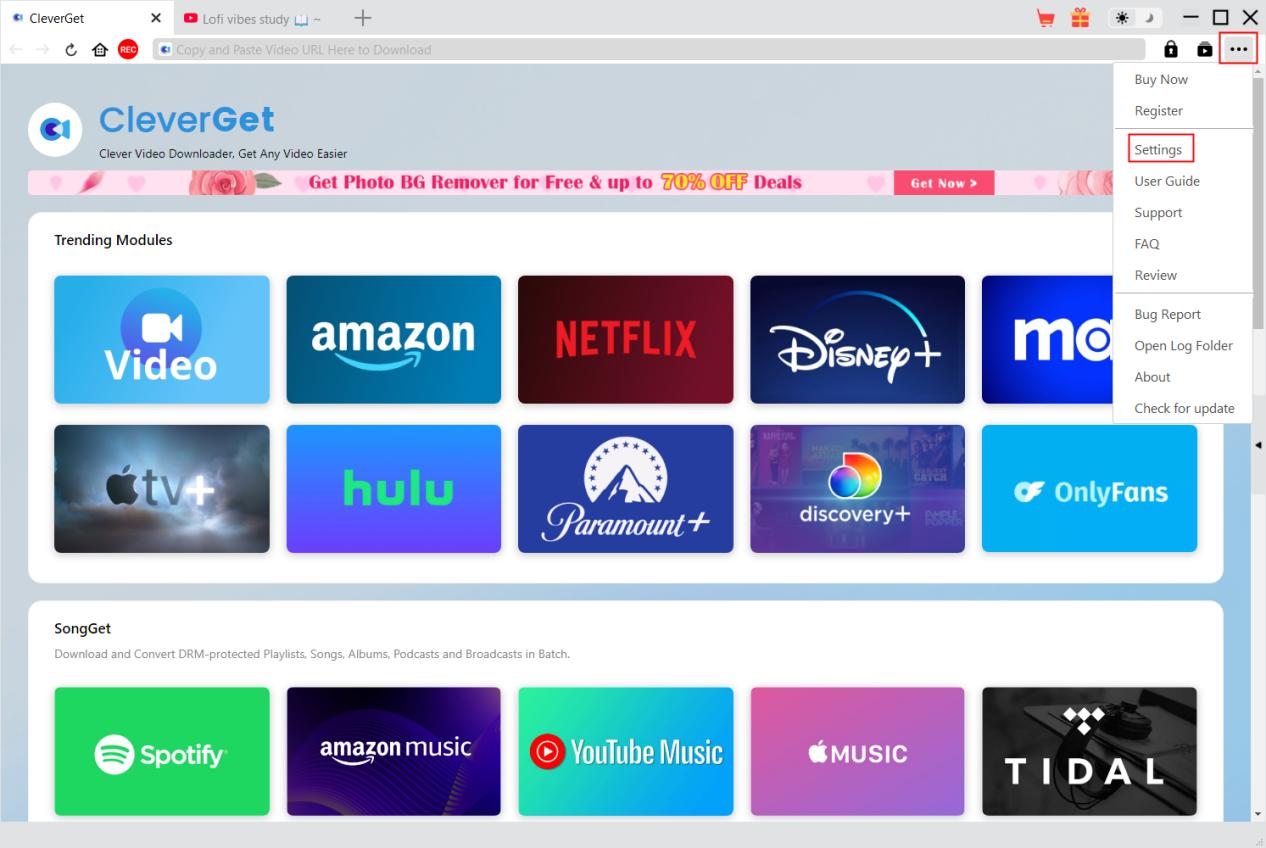Click the Get Now banner button
Viewport: 1266px width, 848px height.
pos(943,183)
